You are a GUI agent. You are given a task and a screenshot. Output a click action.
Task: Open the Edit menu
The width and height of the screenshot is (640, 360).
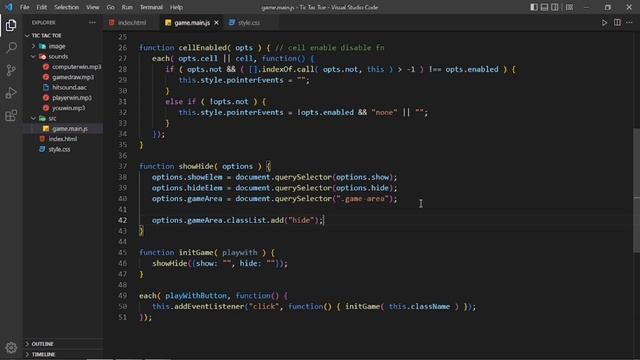pyautogui.click(x=42, y=7)
